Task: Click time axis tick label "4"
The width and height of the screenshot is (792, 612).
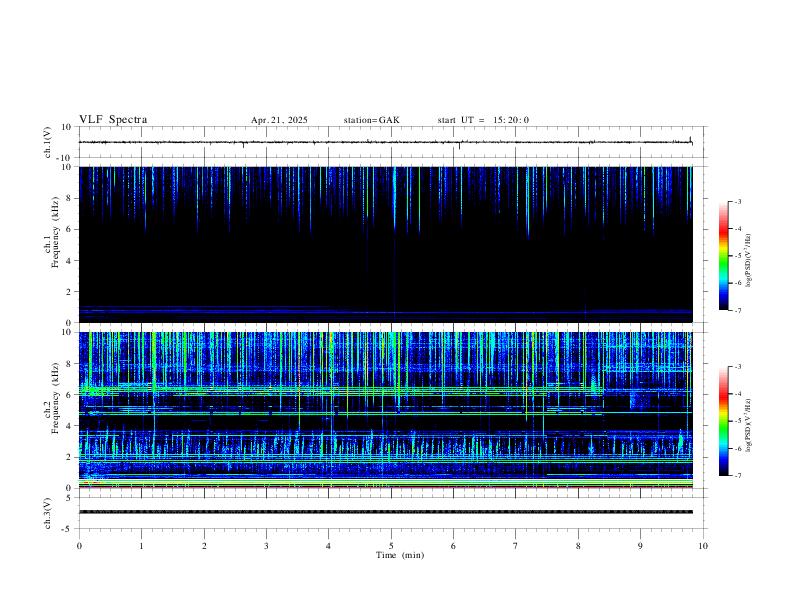Action: click(x=329, y=546)
